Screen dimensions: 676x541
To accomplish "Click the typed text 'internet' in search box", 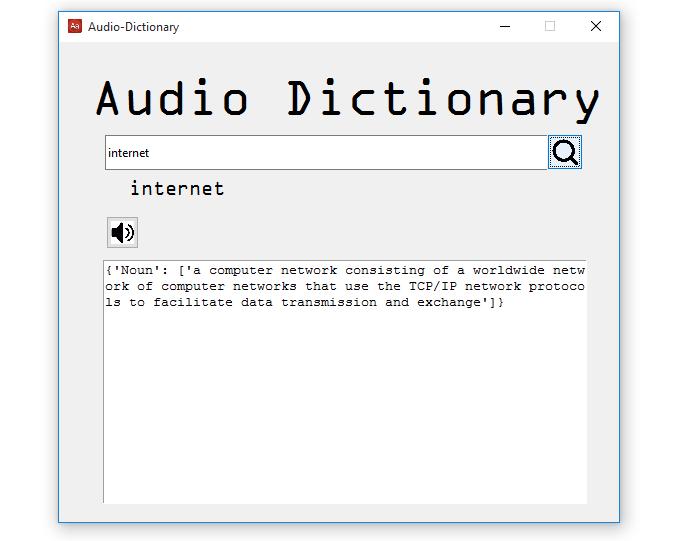I will [128, 153].
